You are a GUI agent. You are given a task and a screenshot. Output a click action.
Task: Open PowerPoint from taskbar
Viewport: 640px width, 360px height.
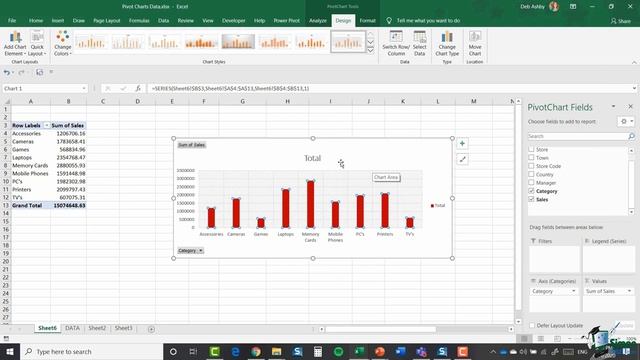[380, 351]
